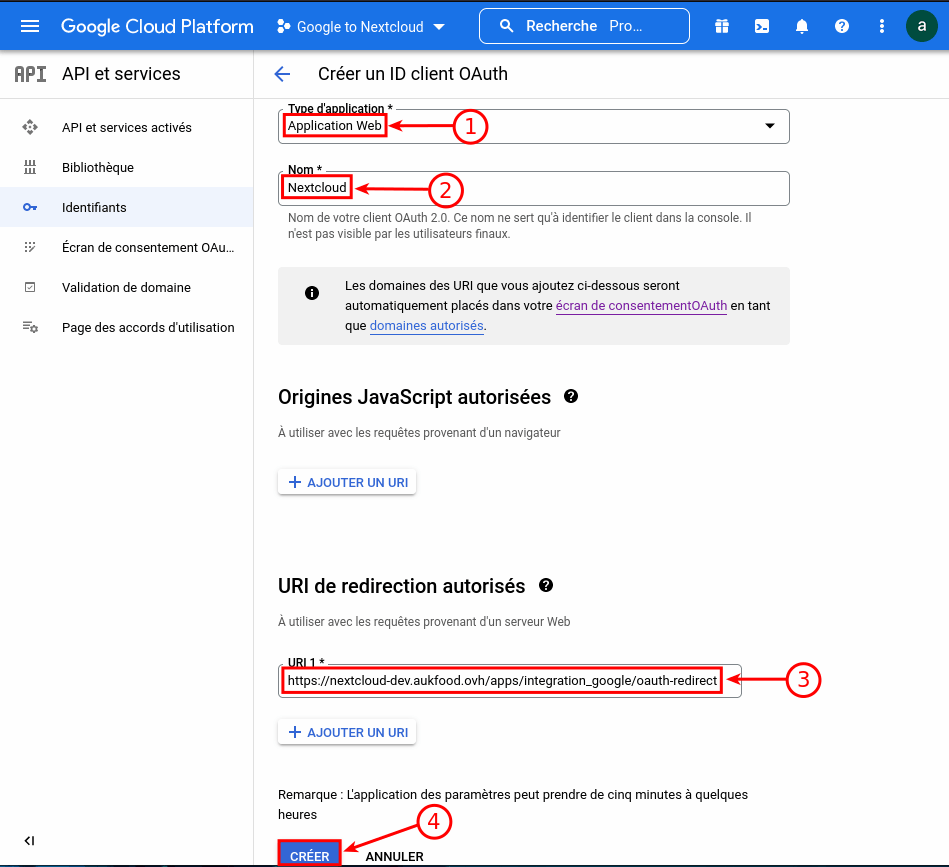
Task: Open Écran de consentement OAuth sidebar item
Action: click(x=126, y=247)
